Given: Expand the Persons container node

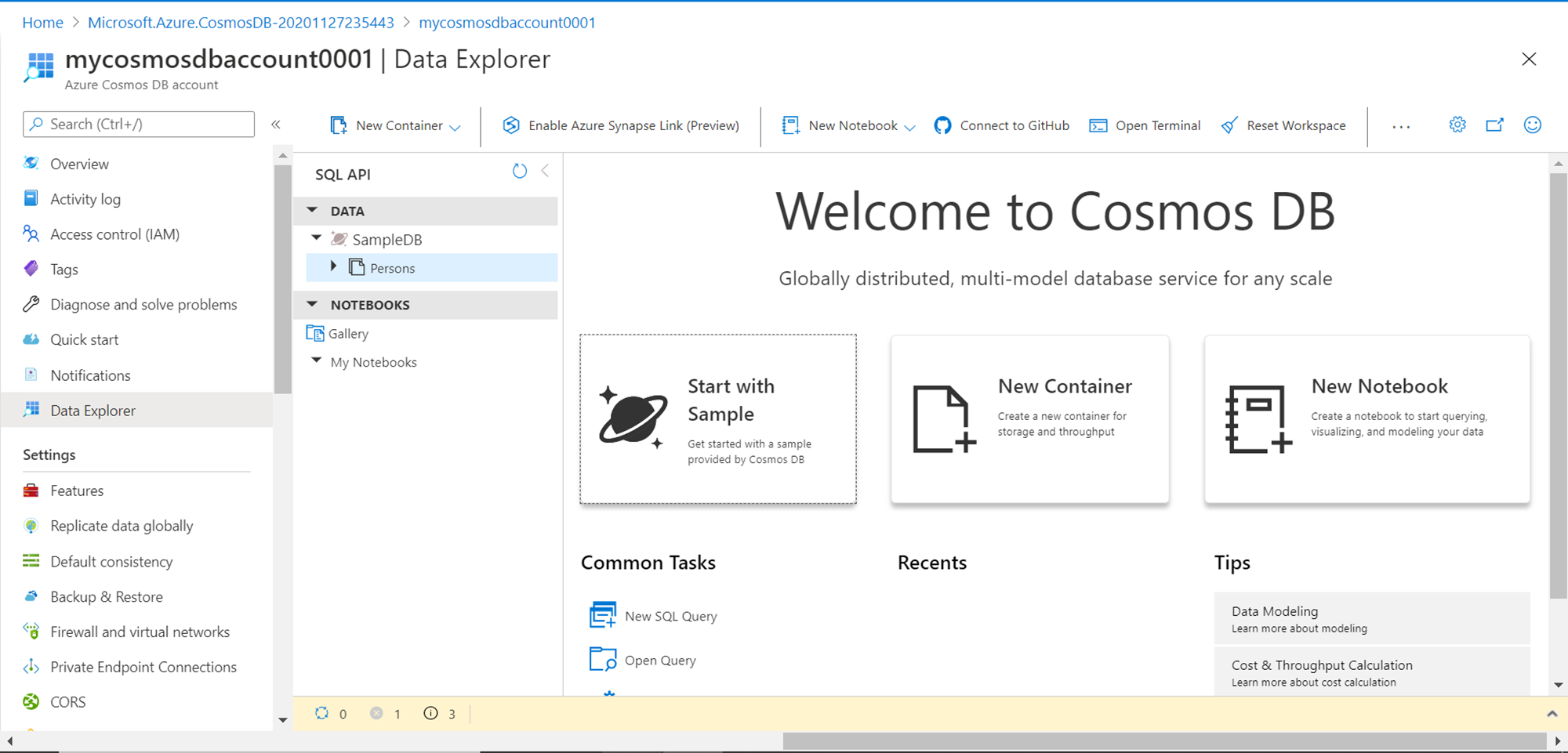Looking at the screenshot, I should 334,266.
